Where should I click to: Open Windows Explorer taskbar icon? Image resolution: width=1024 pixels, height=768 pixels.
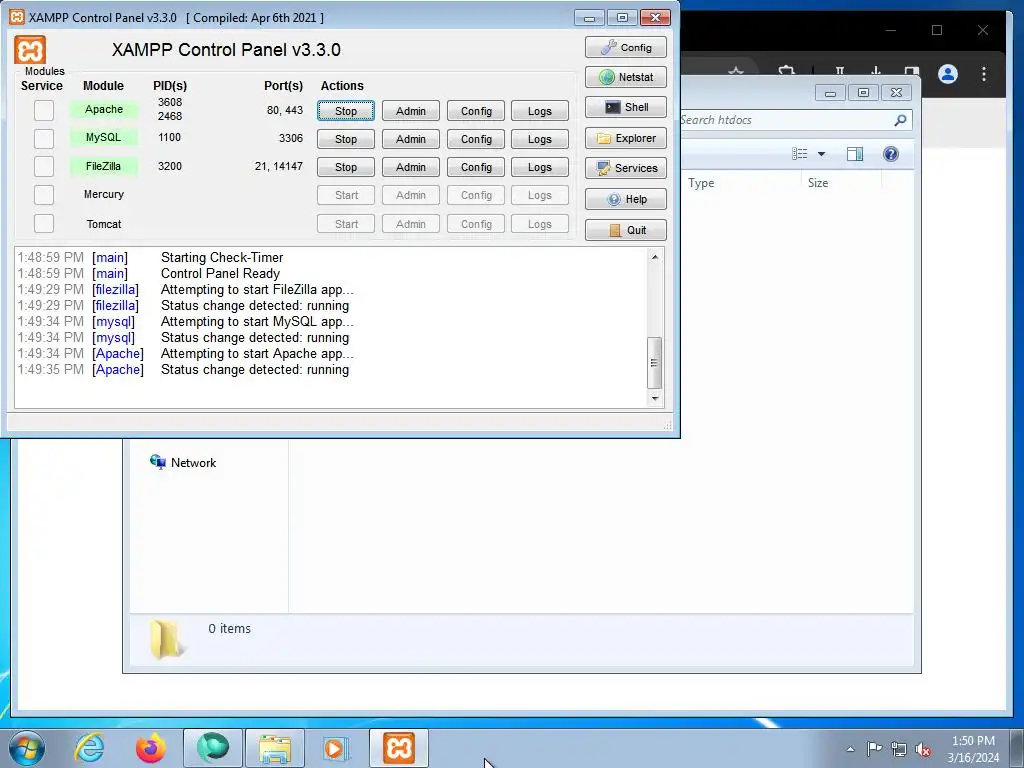pyautogui.click(x=275, y=748)
